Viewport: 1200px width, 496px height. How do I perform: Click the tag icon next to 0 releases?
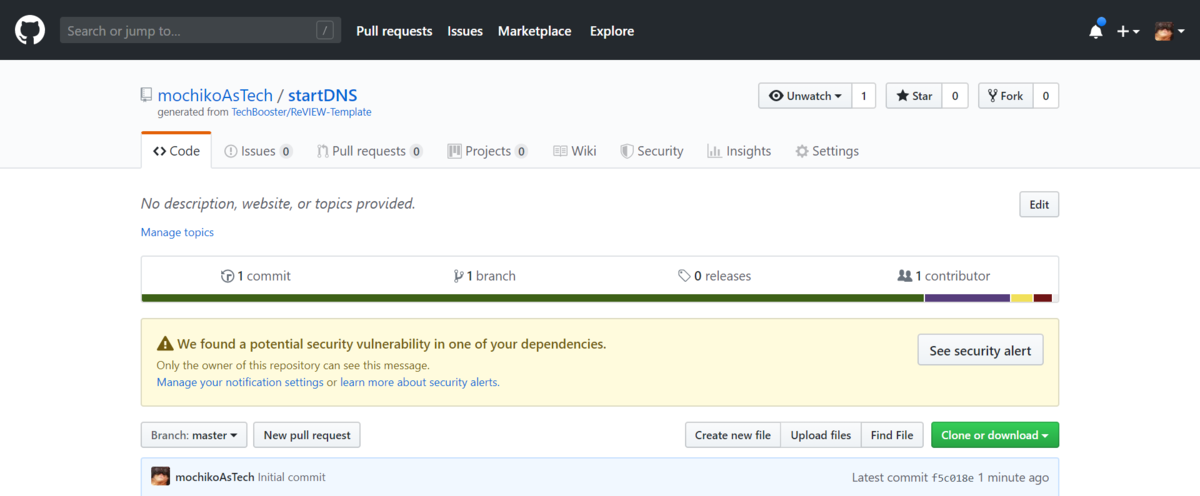(x=684, y=276)
